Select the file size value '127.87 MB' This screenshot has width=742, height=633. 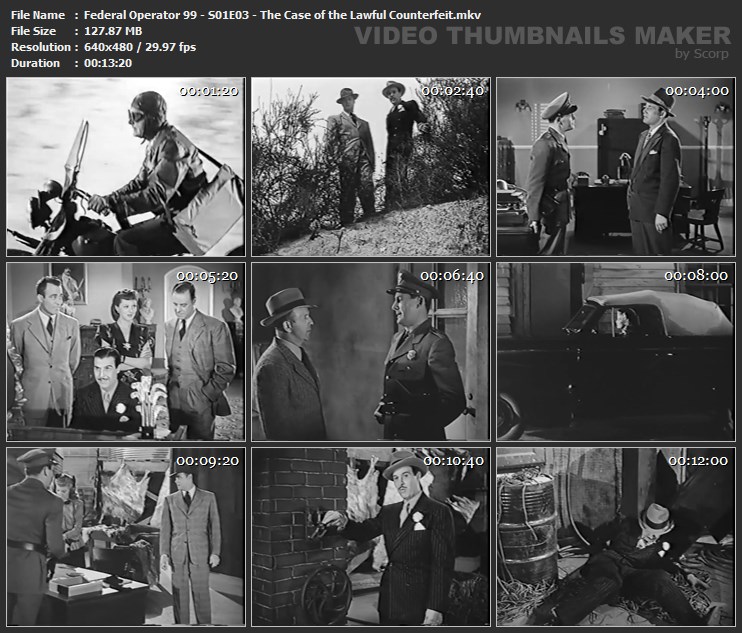tap(113, 31)
